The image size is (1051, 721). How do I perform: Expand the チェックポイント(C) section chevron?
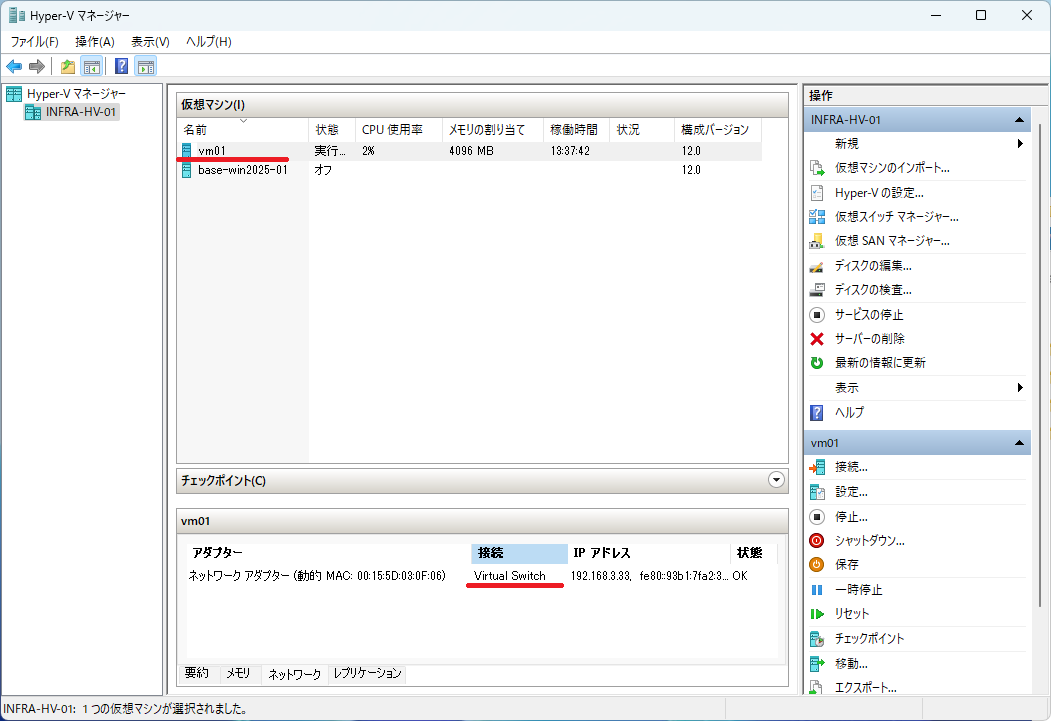pos(776,480)
